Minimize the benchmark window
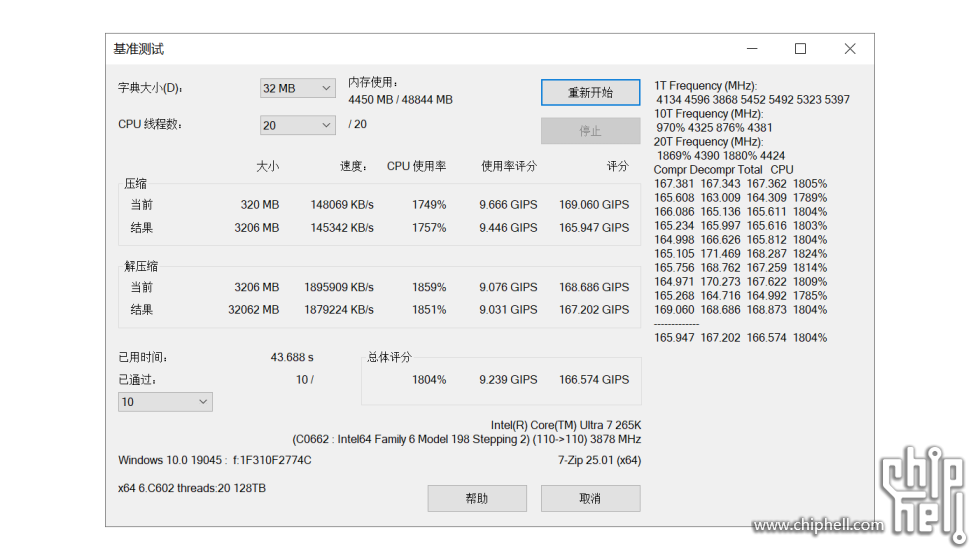 pyautogui.click(x=751, y=49)
